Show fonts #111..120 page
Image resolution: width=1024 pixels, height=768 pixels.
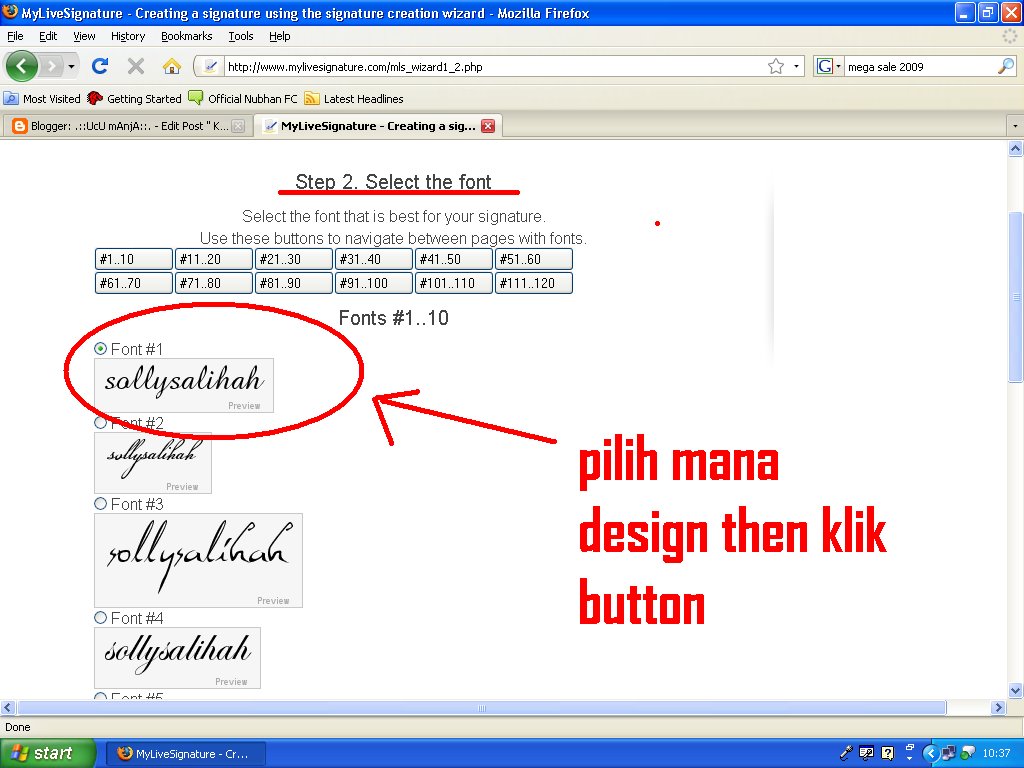[534, 283]
